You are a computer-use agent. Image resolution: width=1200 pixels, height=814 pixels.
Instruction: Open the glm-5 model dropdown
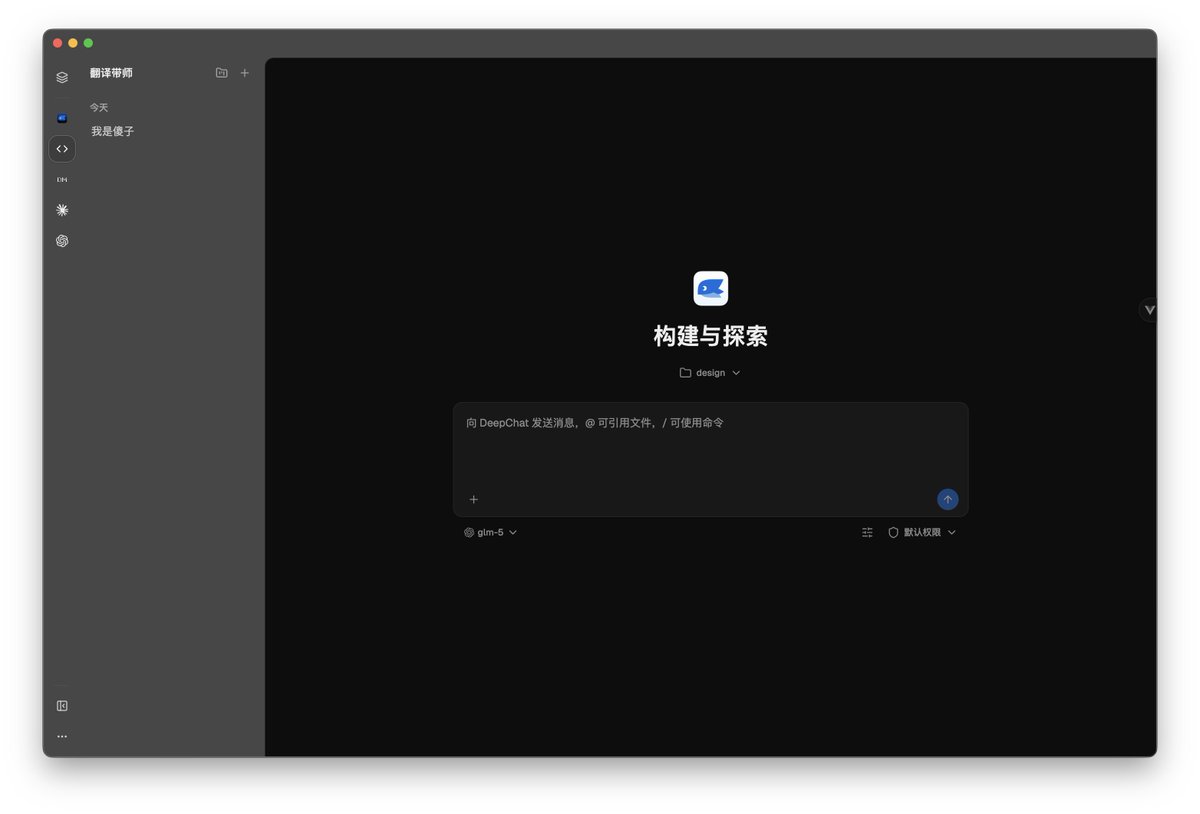(490, 533)
